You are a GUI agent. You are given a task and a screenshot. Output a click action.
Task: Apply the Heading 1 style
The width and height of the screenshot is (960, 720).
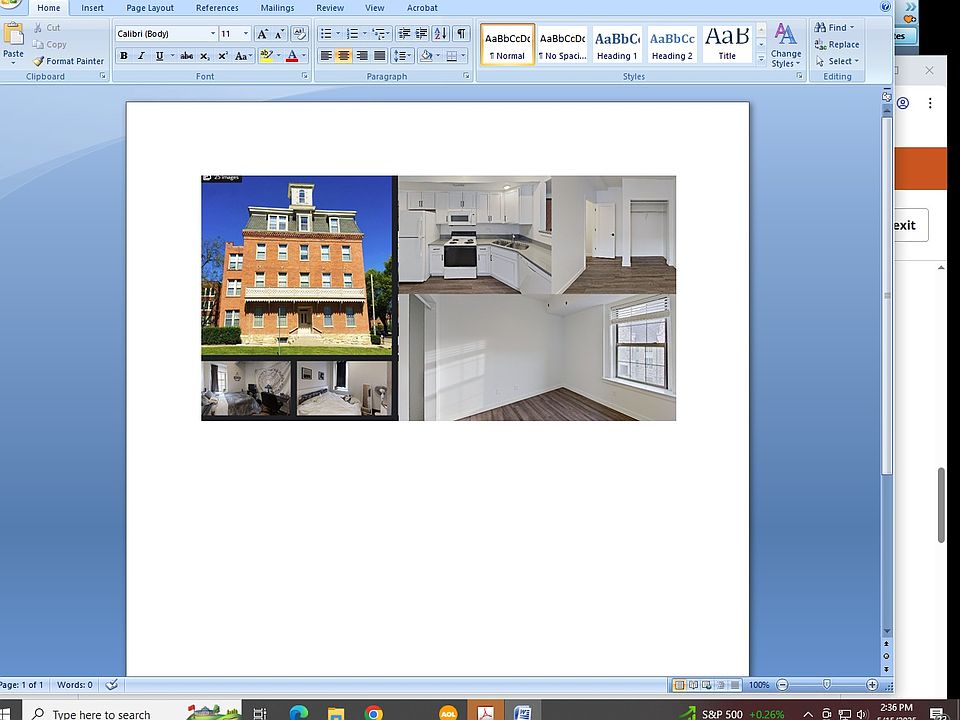point(617,45)
